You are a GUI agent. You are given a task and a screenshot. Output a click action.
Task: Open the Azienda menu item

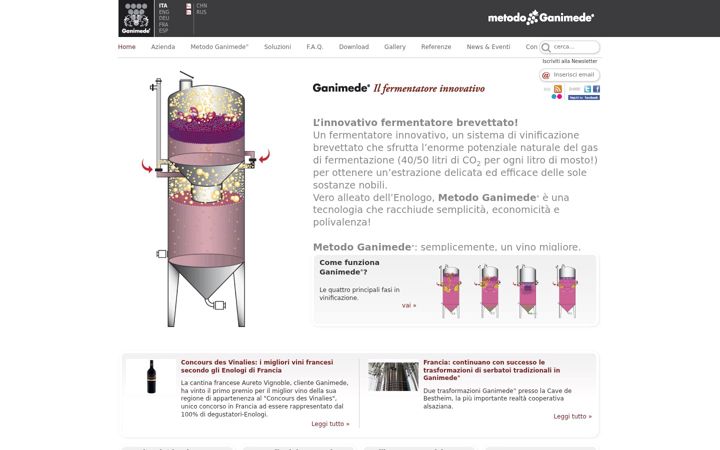pyautogui.click(x=163, y=47)
